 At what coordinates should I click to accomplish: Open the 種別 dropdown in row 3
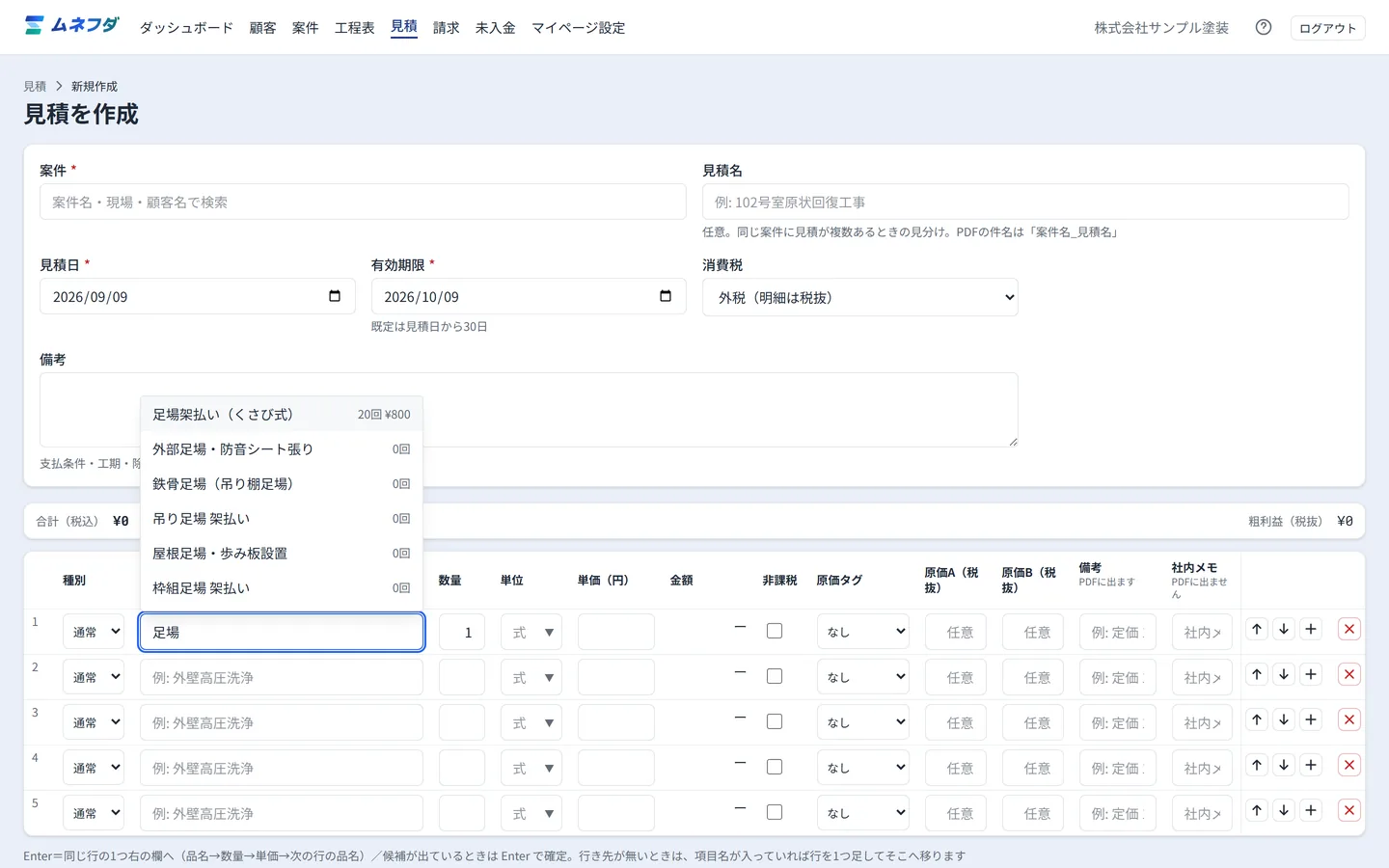coord(94,722)
